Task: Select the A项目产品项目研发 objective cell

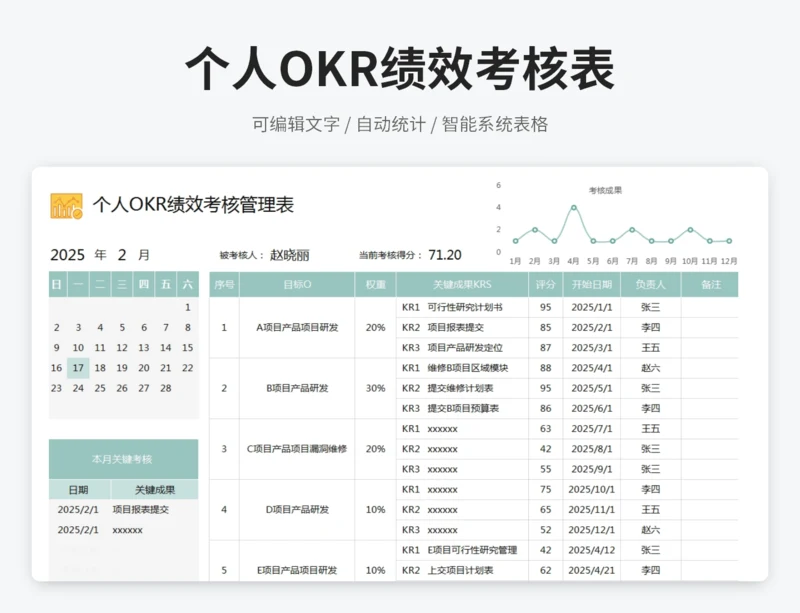Action: pyautogui.click(x=297, y=328)
